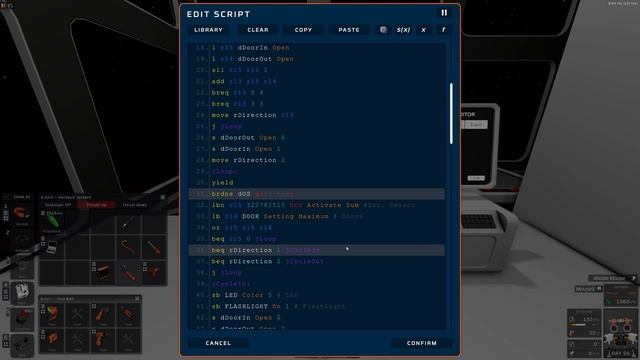
Task: Toggle the Stabilizer Off jetpack option
Action: pos(58,205)
